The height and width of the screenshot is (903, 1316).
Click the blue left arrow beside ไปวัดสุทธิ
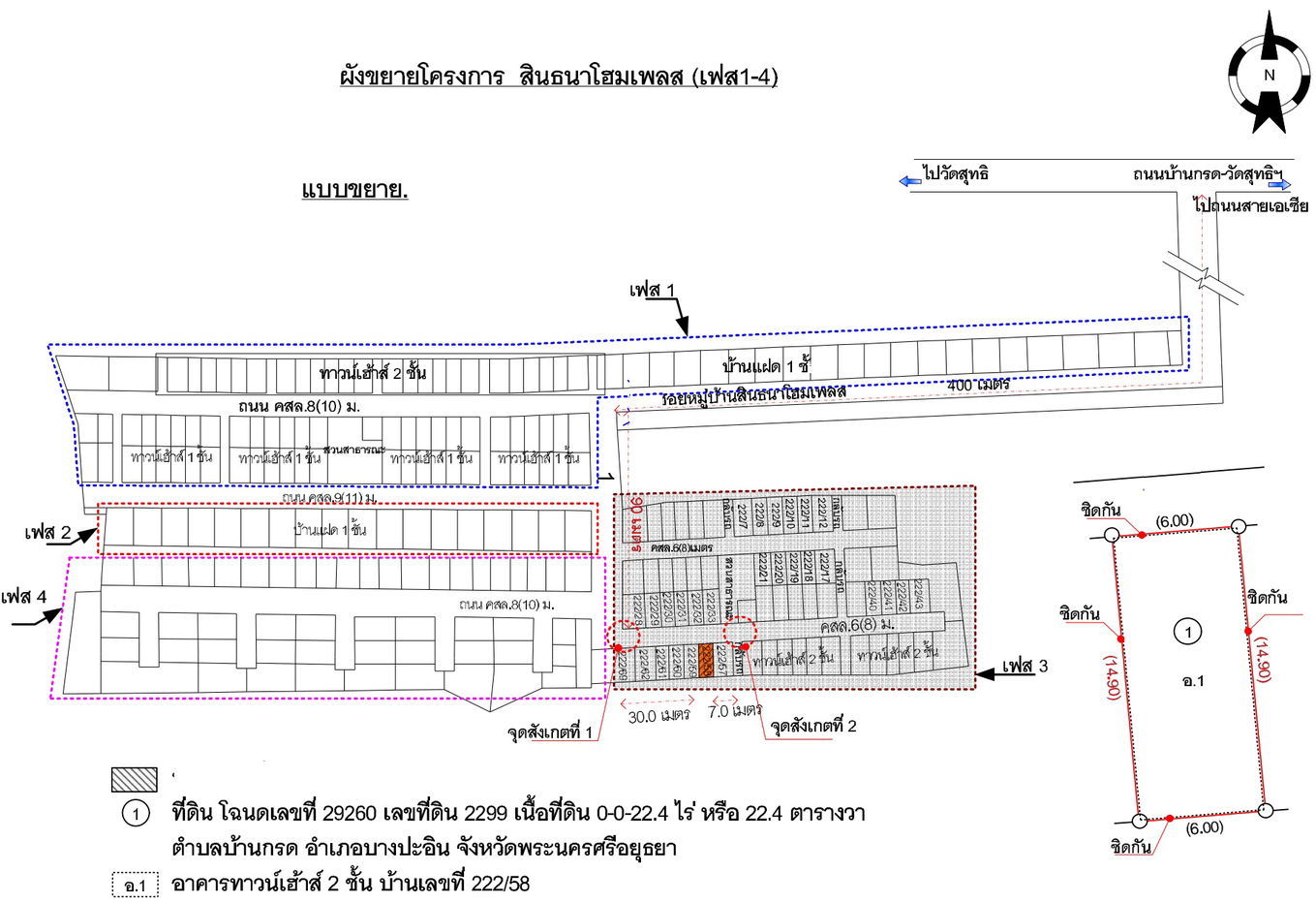point(909,181)
